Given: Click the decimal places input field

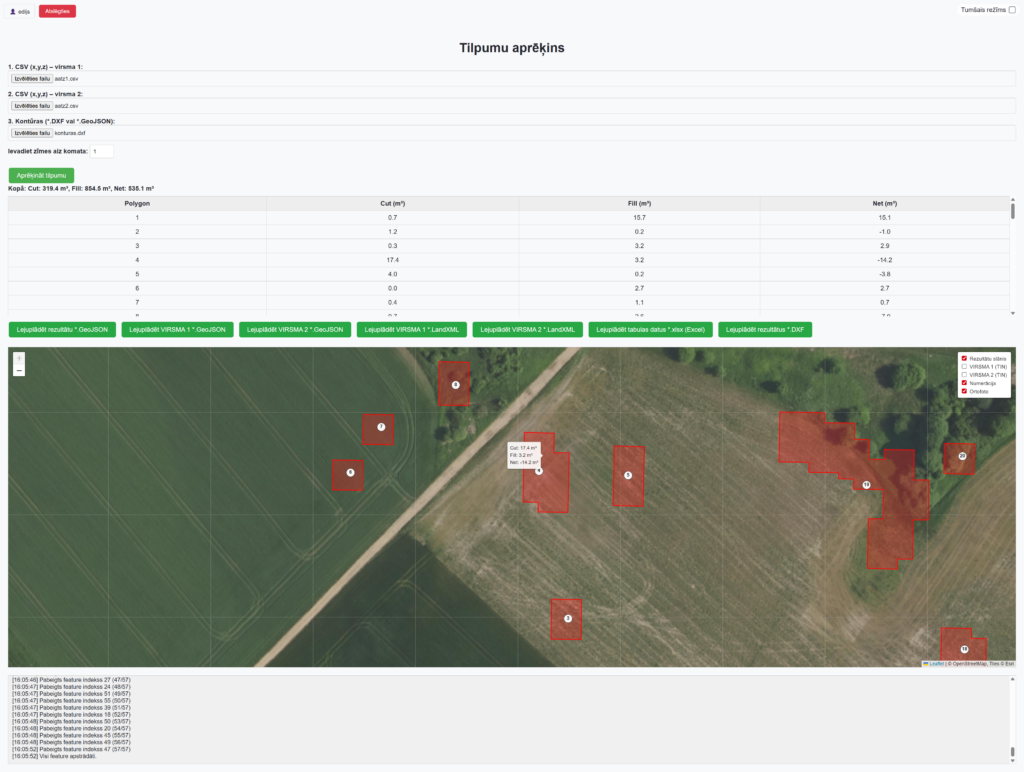Looking at the screenshot, I should 102,151.
